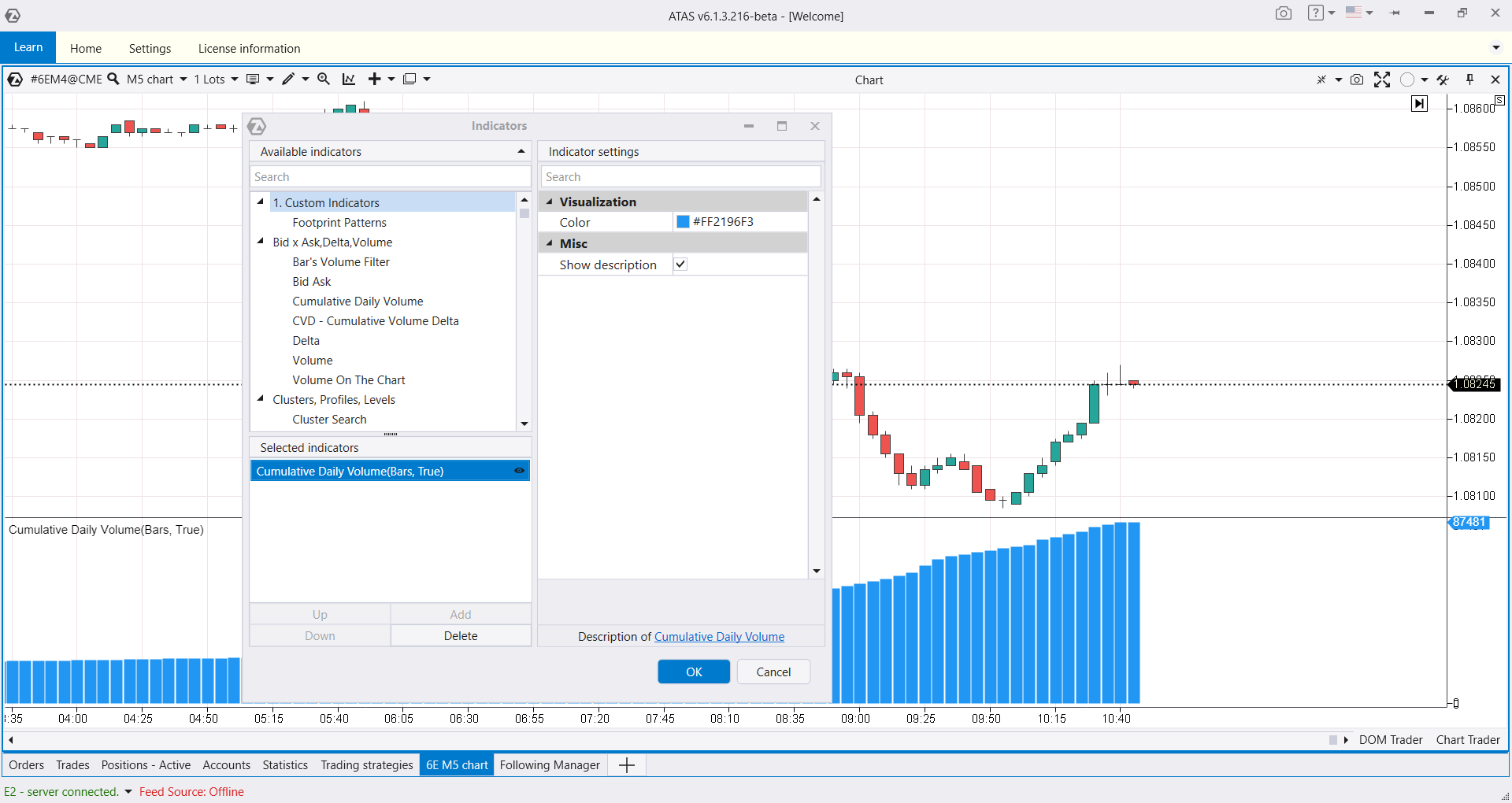Pin the chart window
The height and width of the screenshot is (803, 1512).
point(1469,80)
